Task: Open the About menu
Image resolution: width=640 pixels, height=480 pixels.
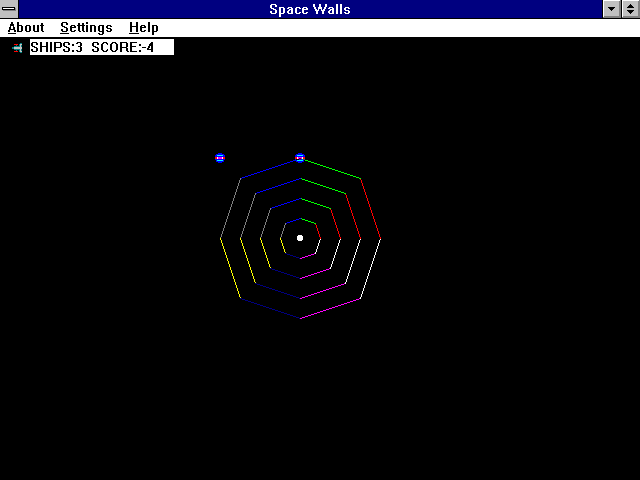Action: click(26, 28)
